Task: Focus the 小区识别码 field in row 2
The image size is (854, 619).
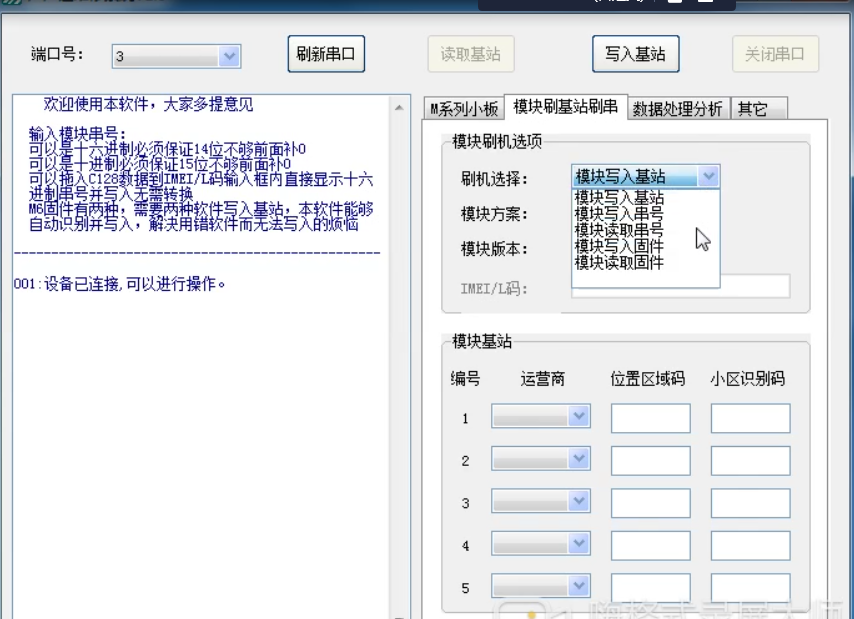Action: pyautogui.click(x=751, y=461)
